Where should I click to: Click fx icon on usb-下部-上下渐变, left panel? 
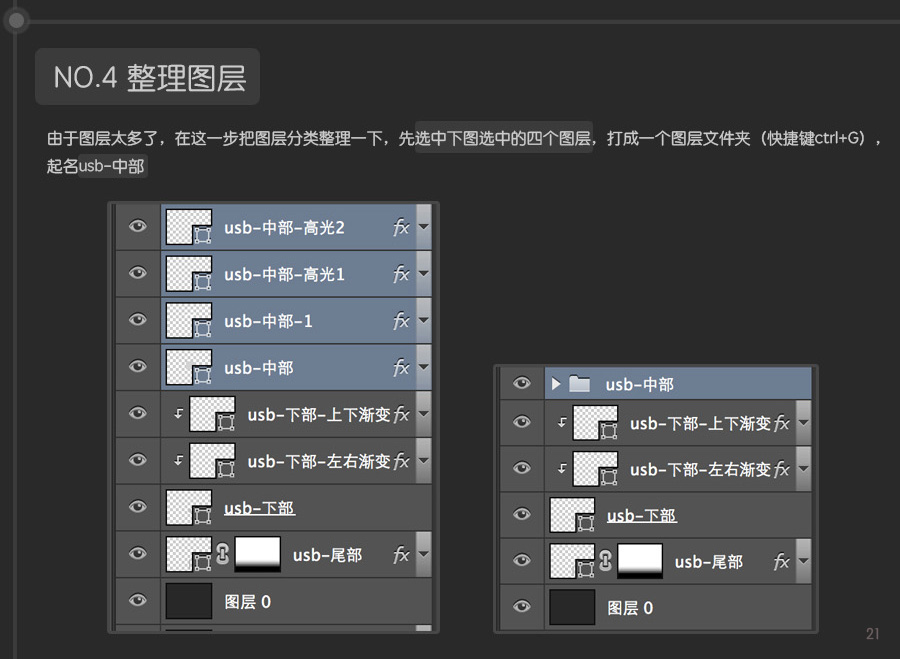pos(401,414)
